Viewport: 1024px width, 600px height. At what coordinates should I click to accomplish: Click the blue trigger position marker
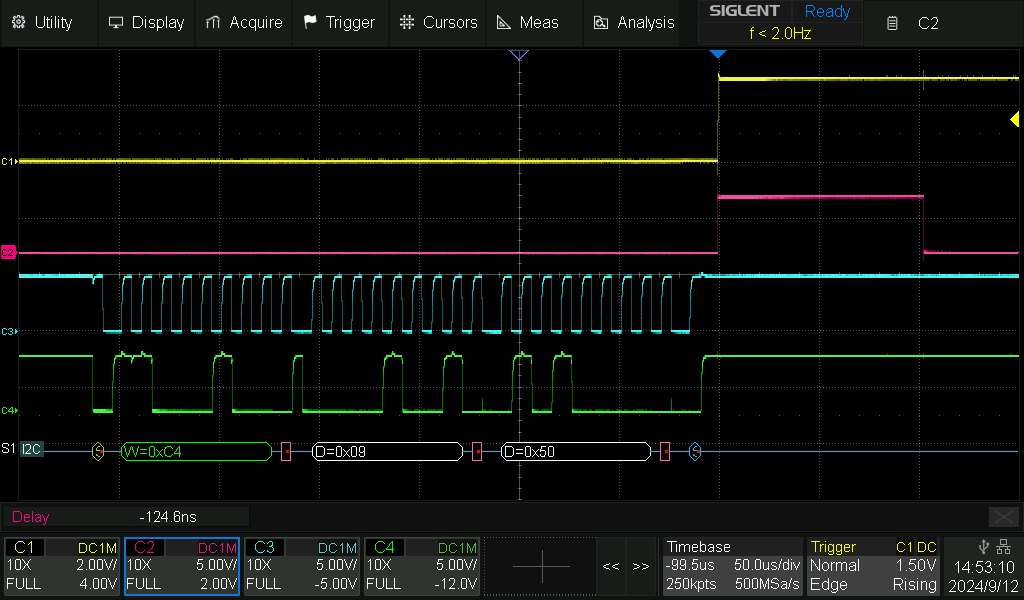coord(718,53)
